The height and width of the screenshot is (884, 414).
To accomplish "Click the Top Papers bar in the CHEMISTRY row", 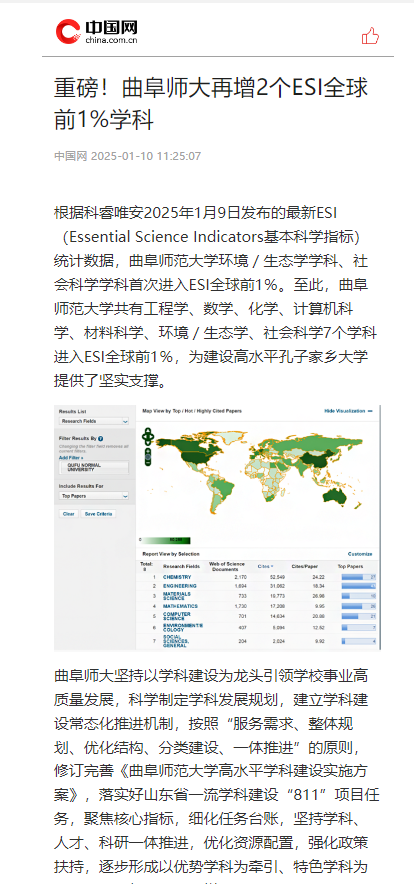I will pos(359,577).
